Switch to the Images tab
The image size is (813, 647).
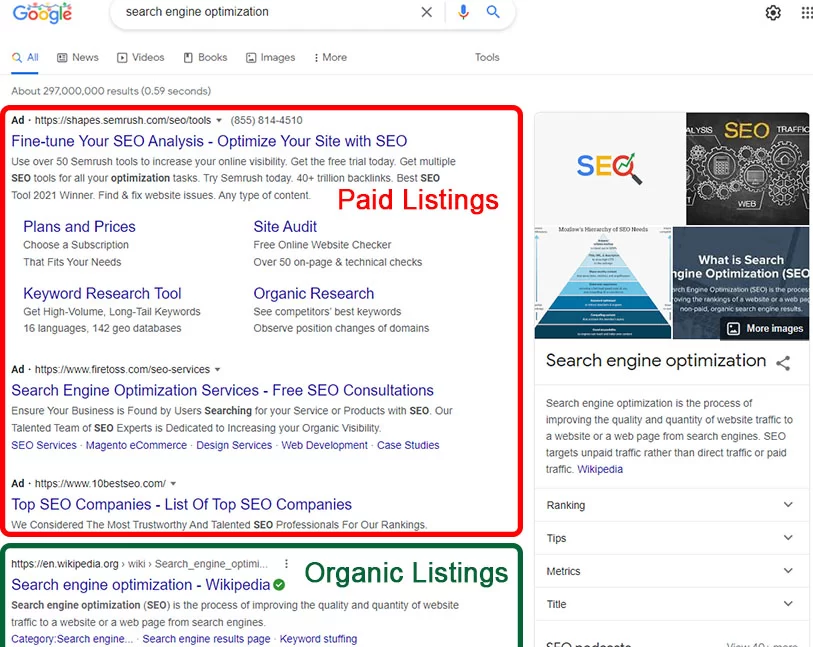point(270,57)
